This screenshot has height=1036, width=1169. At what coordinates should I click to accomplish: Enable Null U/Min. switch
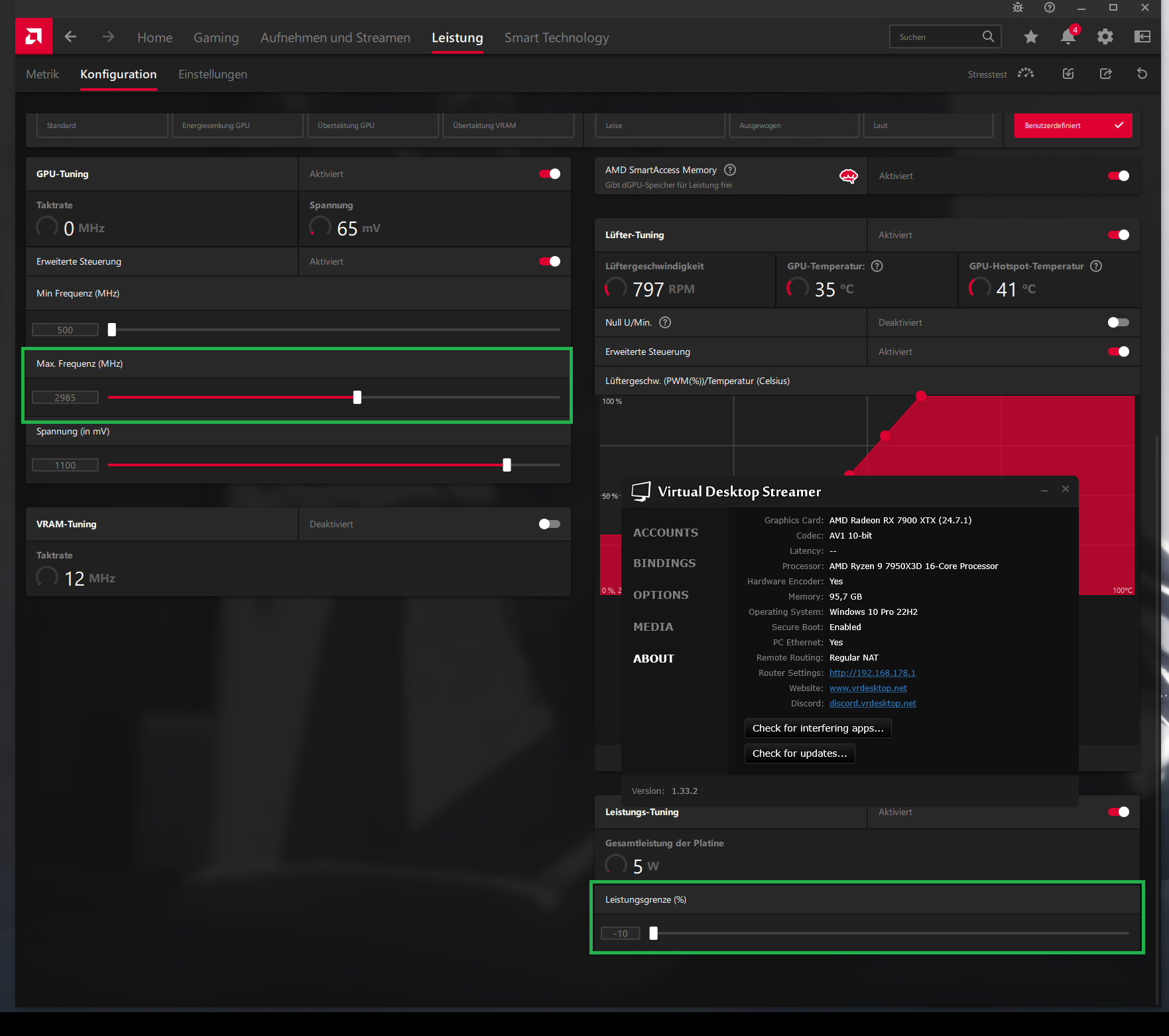(1119, 322)
